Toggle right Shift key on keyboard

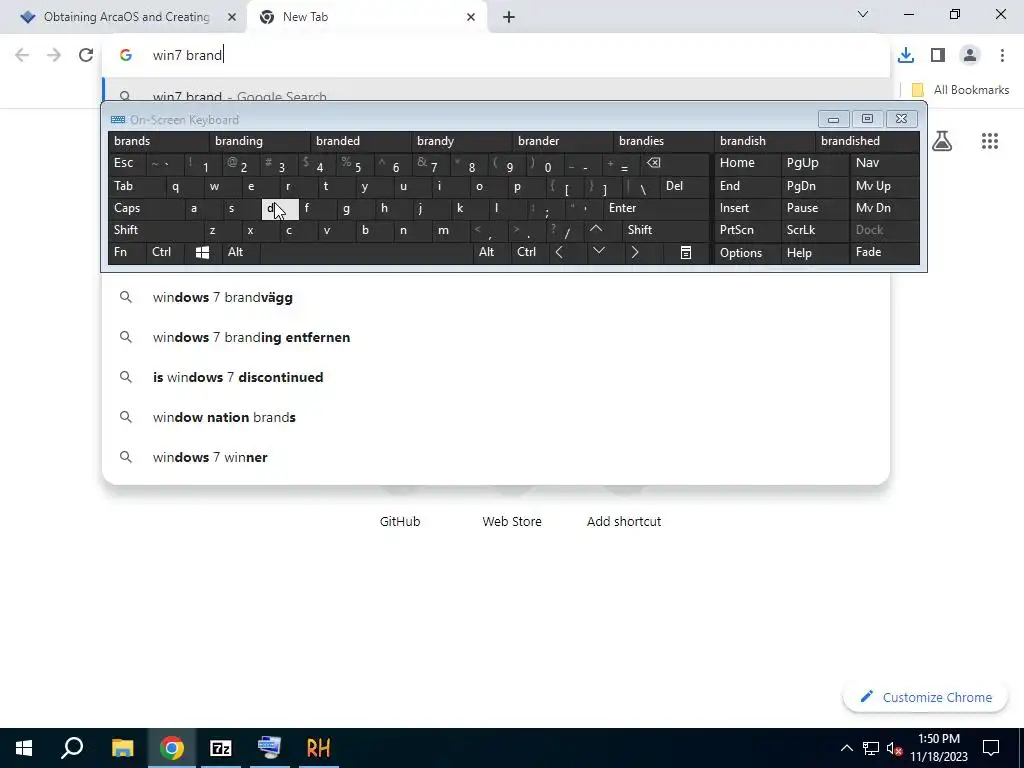[x=665, y=230]
